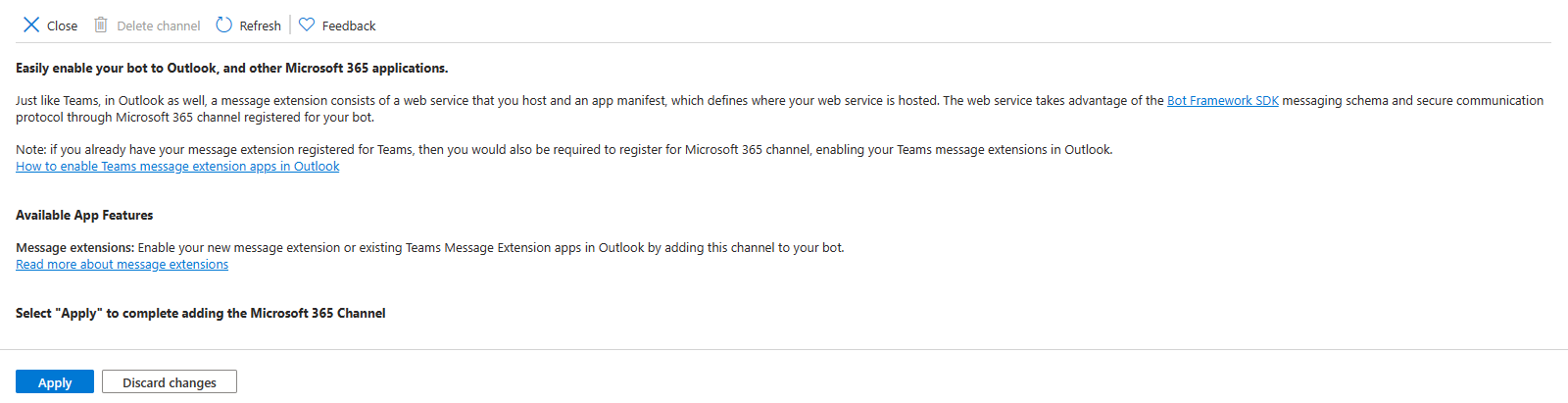This screenshot has height=403, width=1568.
Task: Click the Just like Teams description paragraph
Action: tap(588, 101)
